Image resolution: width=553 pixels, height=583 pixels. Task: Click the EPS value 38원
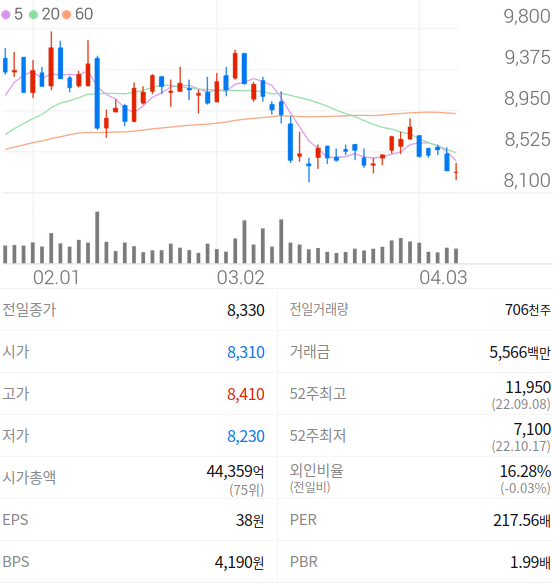(x=250, y=520)
